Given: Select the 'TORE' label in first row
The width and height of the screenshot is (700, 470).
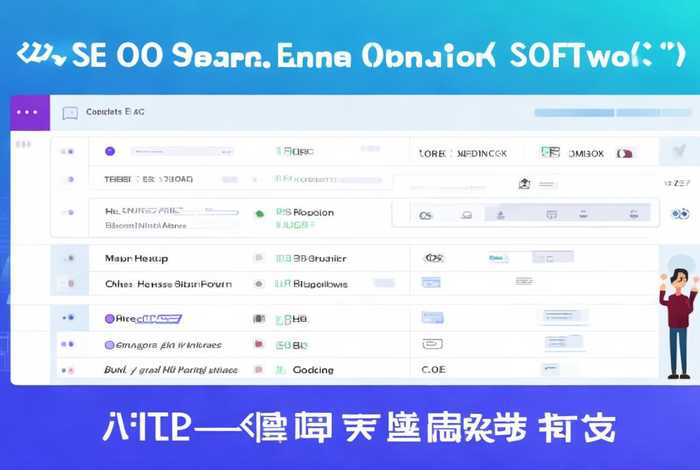Looking at the screenshot, I should [x=432, y=154].
